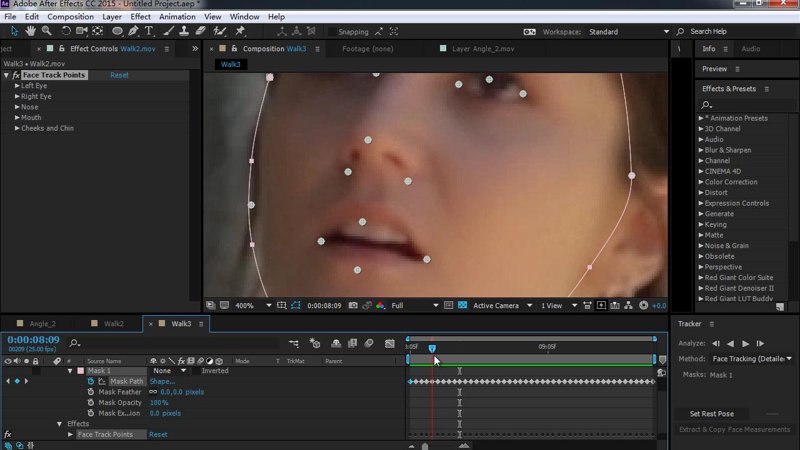Viewport: 800px width, 450px height.
Task: Toggle the fx switch for Face Track Points
Action: pos(7,435)
